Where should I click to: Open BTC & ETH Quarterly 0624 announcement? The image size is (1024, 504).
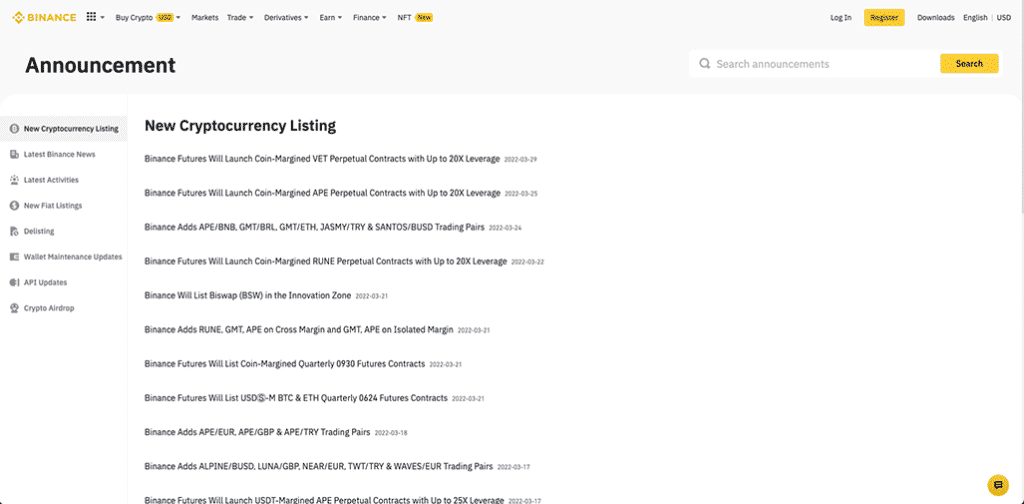(296, 398)
